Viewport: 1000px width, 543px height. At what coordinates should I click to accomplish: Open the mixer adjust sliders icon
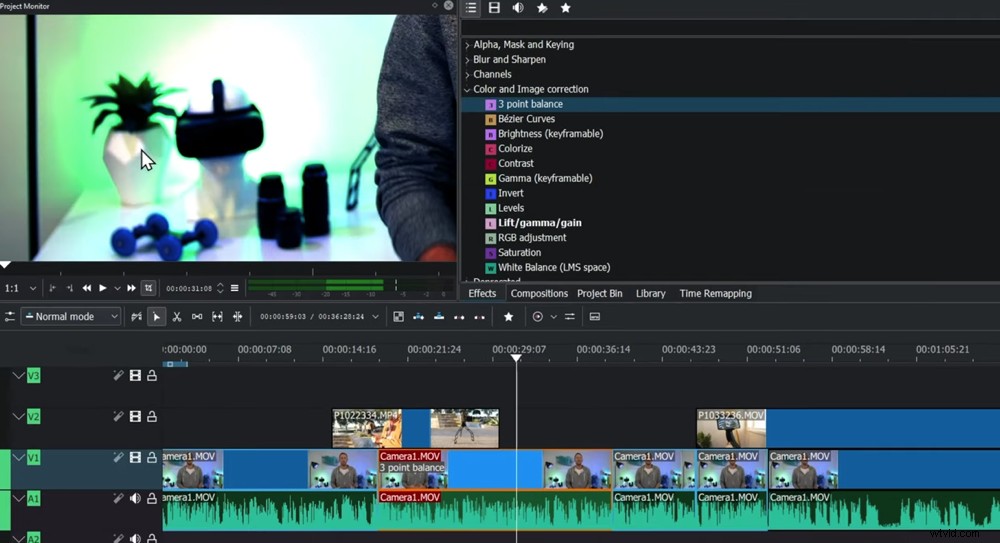pyautogui.click(x=570, y=316)
